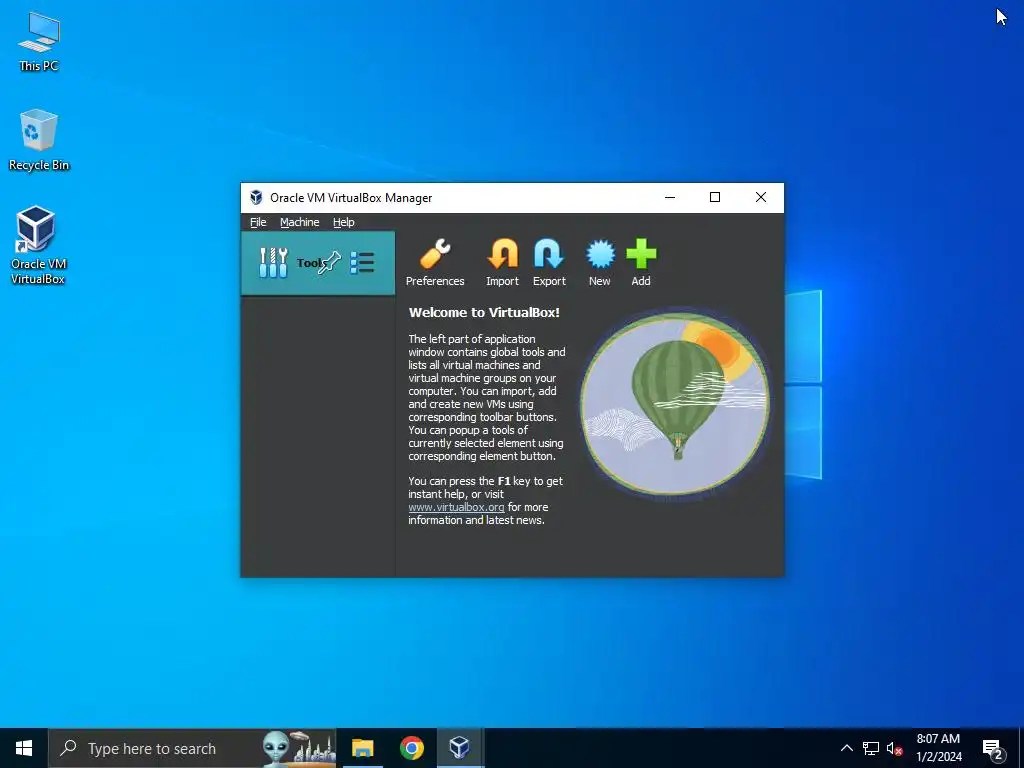Click the network status tray icon
The width and height of the screenshot is (1024, 768).
click(871, 748)
